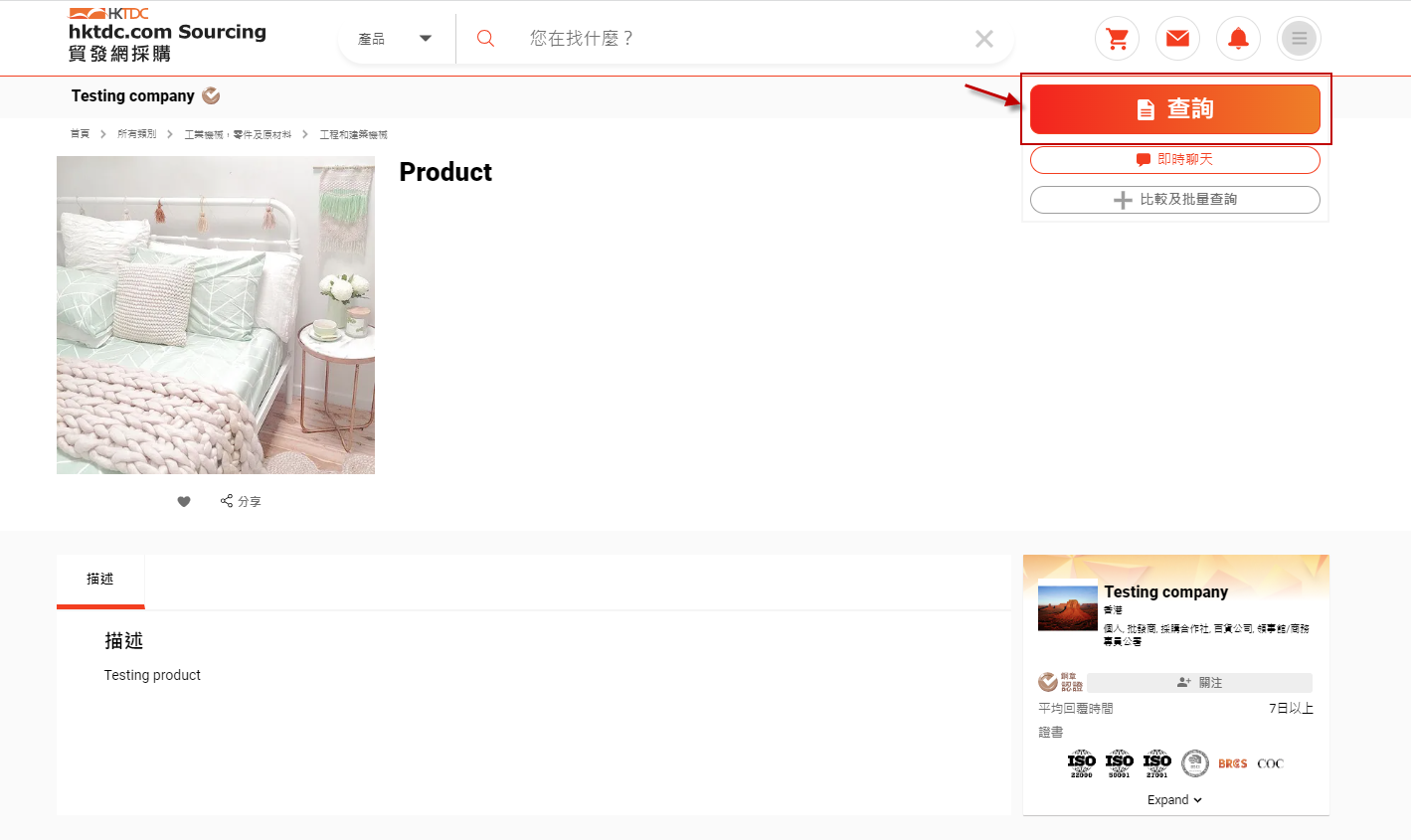Click the 剛查認證 verified badge in card
Screen dimensions: 1411x840
pos(1060,682)
